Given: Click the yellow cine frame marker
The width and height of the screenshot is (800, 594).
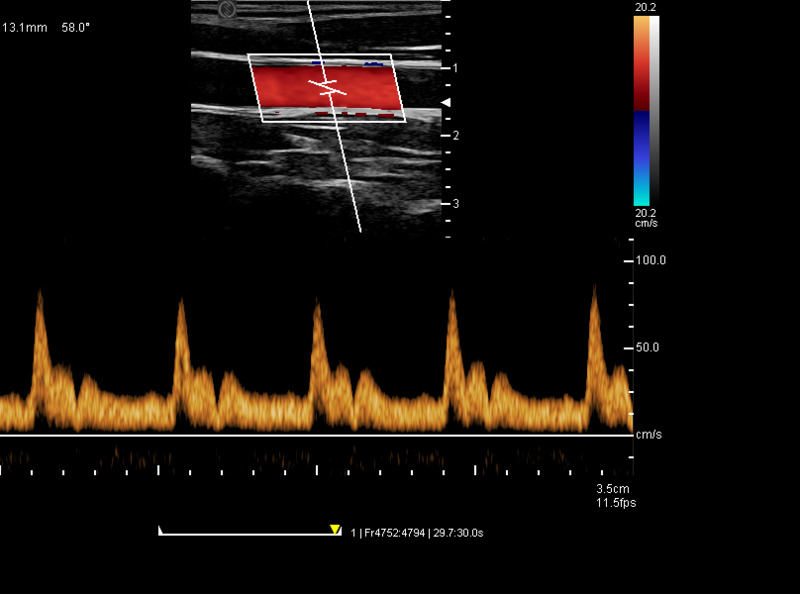Looking at the screenshot, I should click(x=335, y=529).
